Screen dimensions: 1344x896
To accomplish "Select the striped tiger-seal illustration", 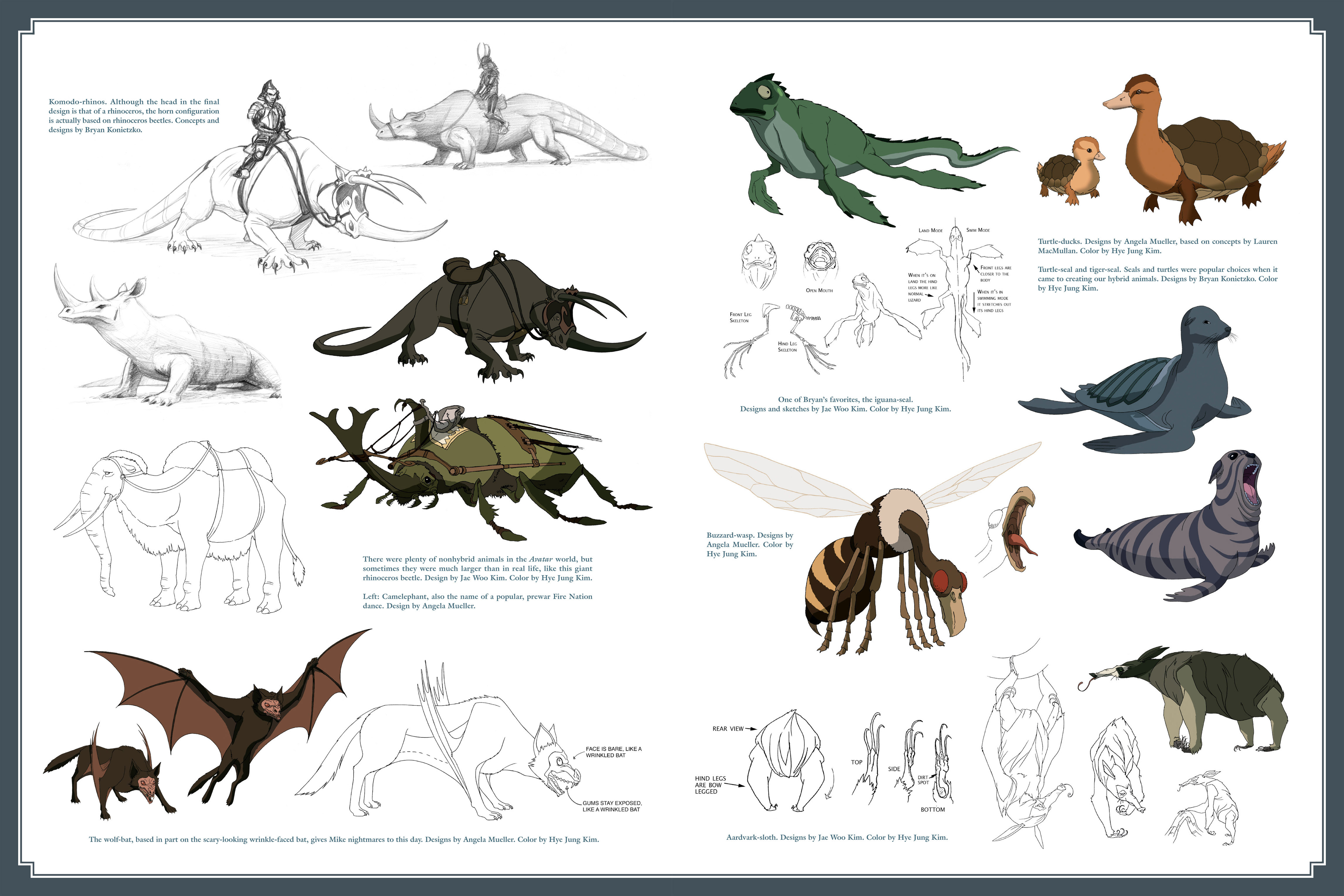I will (x=1174, y=526).
